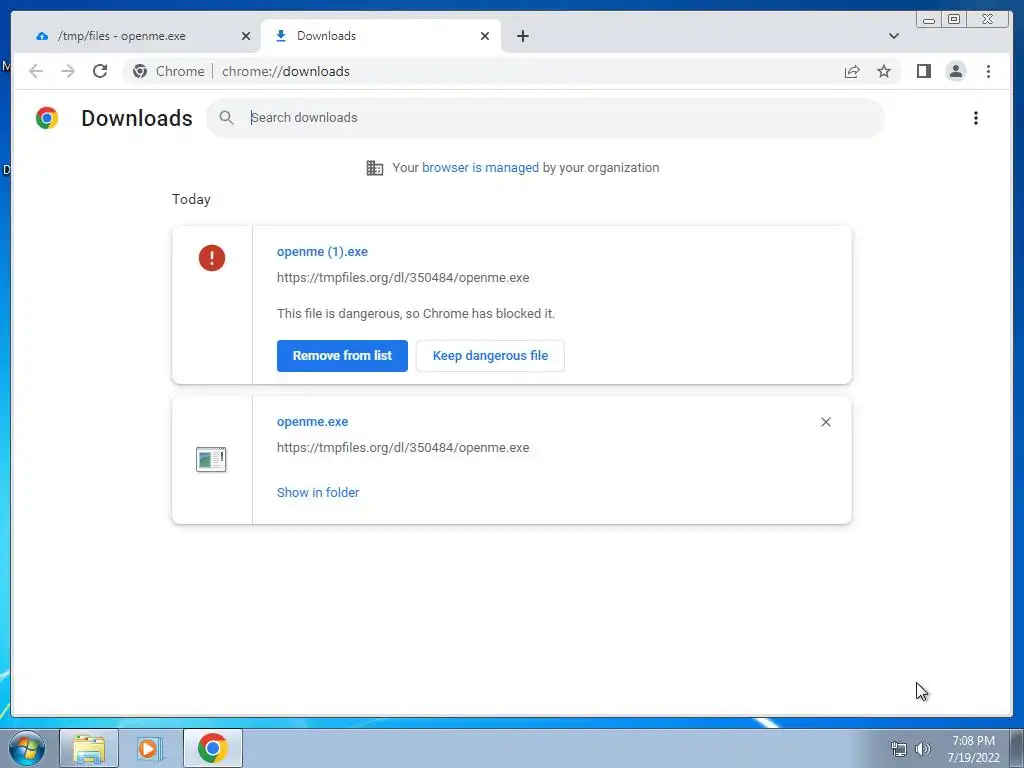Click the Remove from list button
The image size is (1024, 768).
(342, 356)
